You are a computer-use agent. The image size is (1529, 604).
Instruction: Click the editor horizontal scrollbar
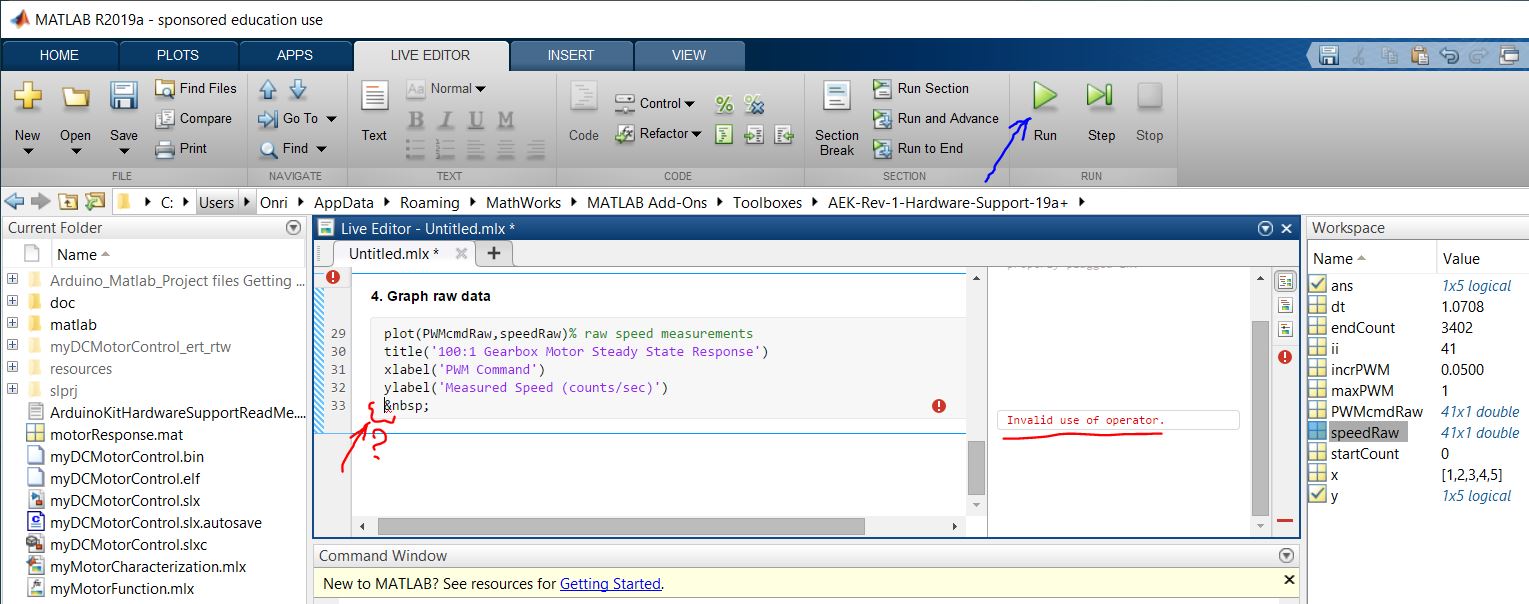tap(620, 526)
